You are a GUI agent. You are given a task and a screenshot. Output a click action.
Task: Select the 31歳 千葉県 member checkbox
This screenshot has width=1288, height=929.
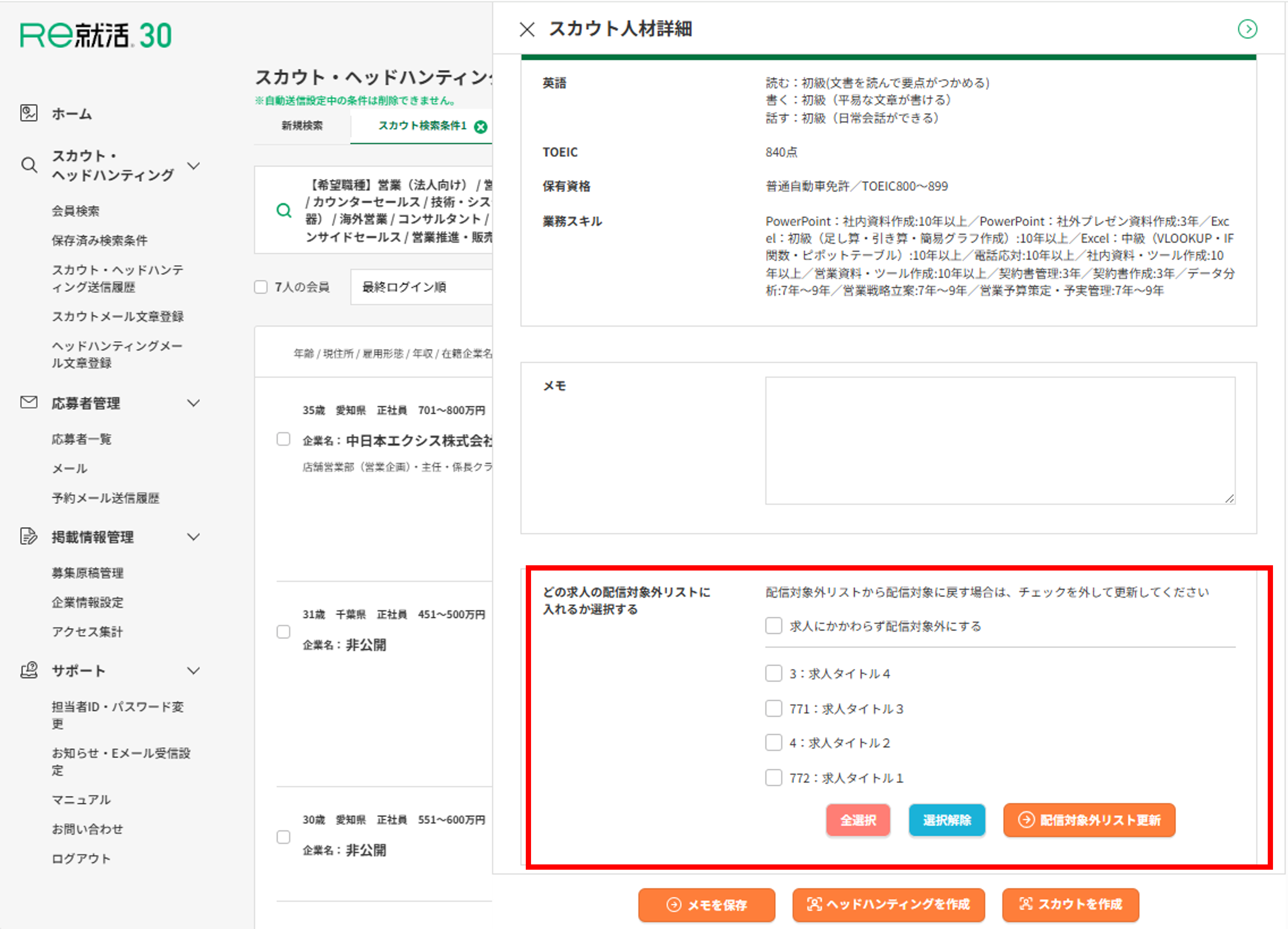pos(283,631)
